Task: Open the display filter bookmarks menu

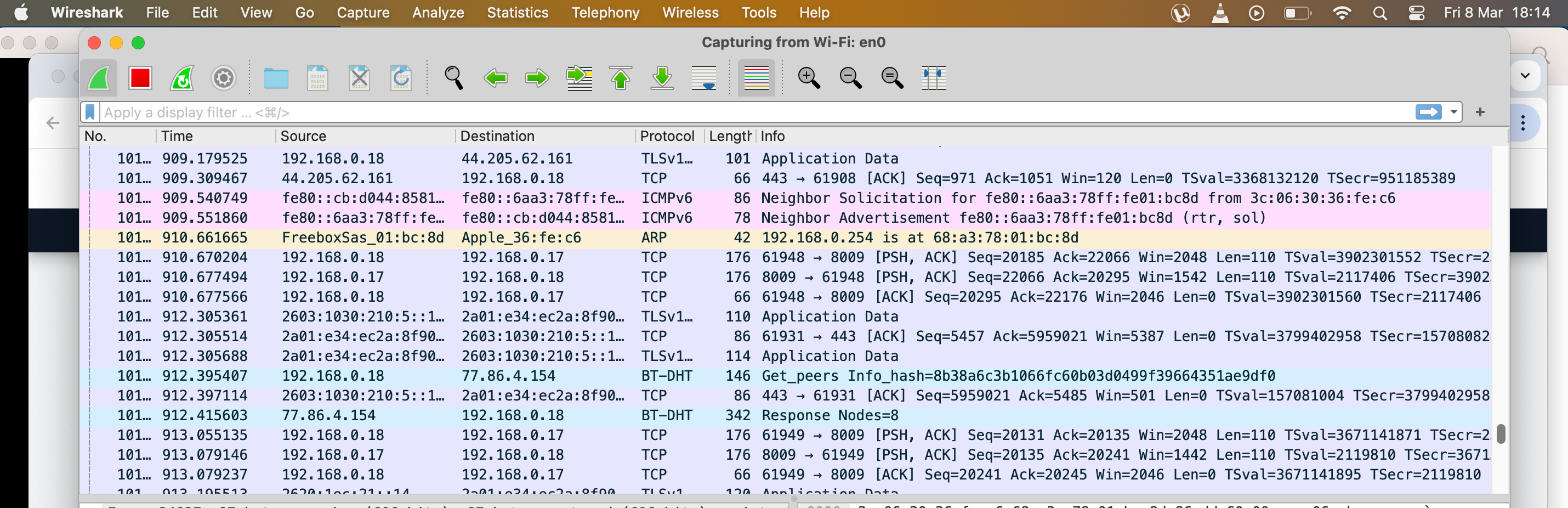Action: pos(90,112)
